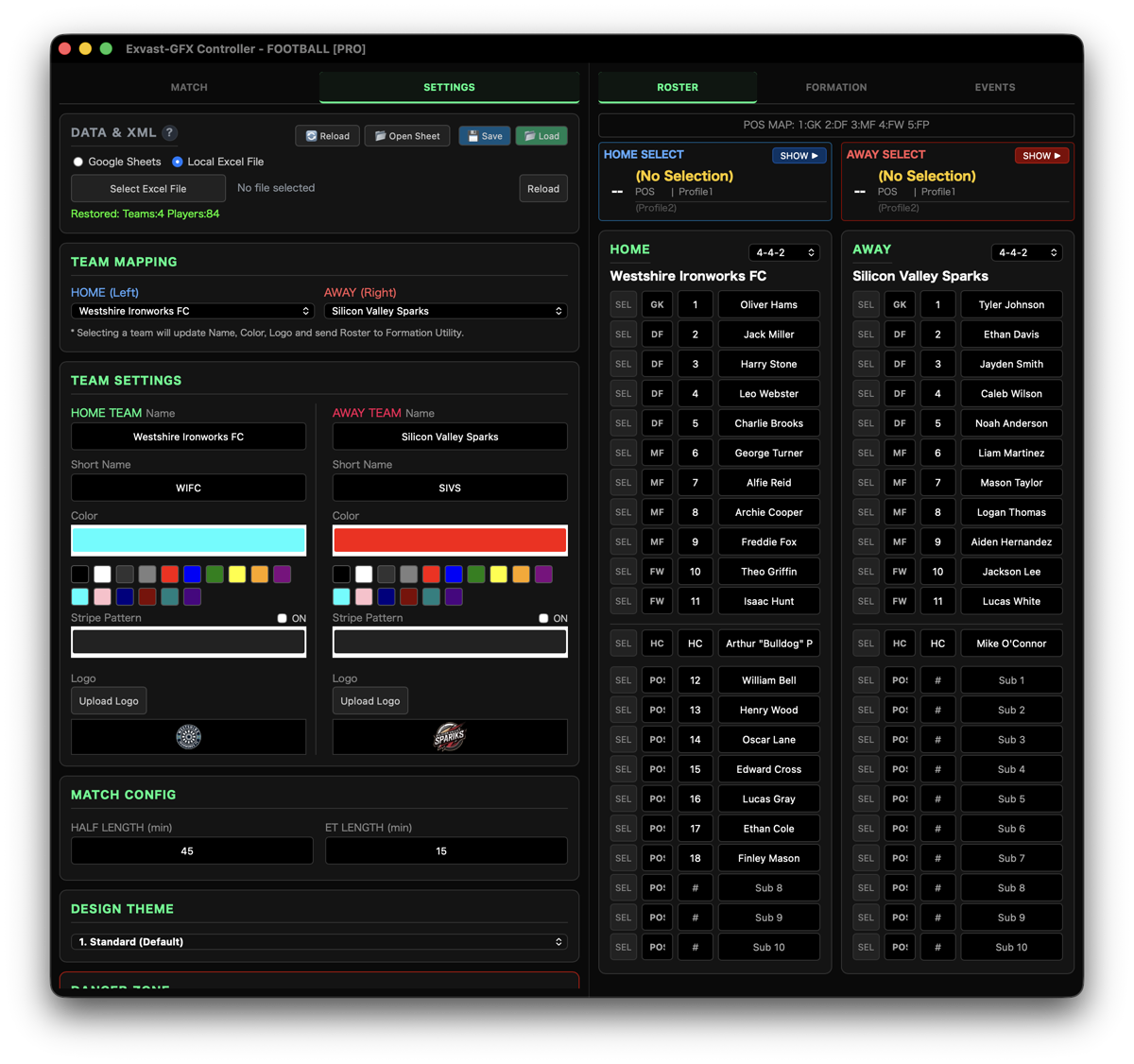Viewport: 1134px width, 1064px height.
Task: Click the GK position box for Oliver Hams
Action: (x=658, y=304)
